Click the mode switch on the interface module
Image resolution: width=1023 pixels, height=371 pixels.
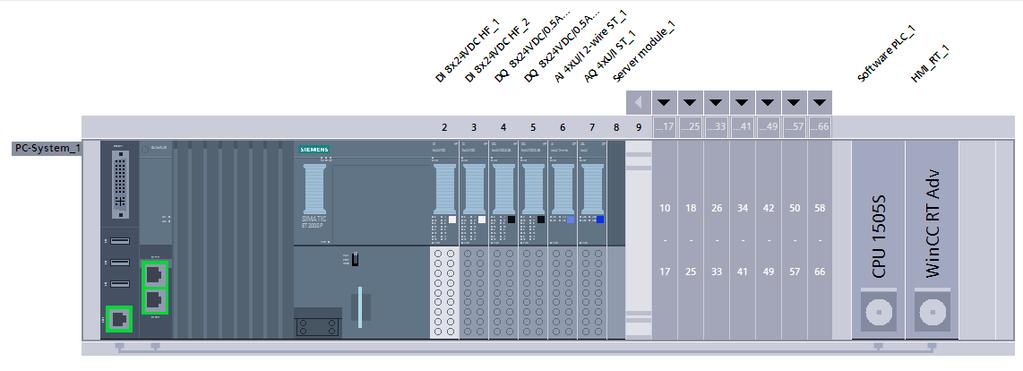coord(354,259)
